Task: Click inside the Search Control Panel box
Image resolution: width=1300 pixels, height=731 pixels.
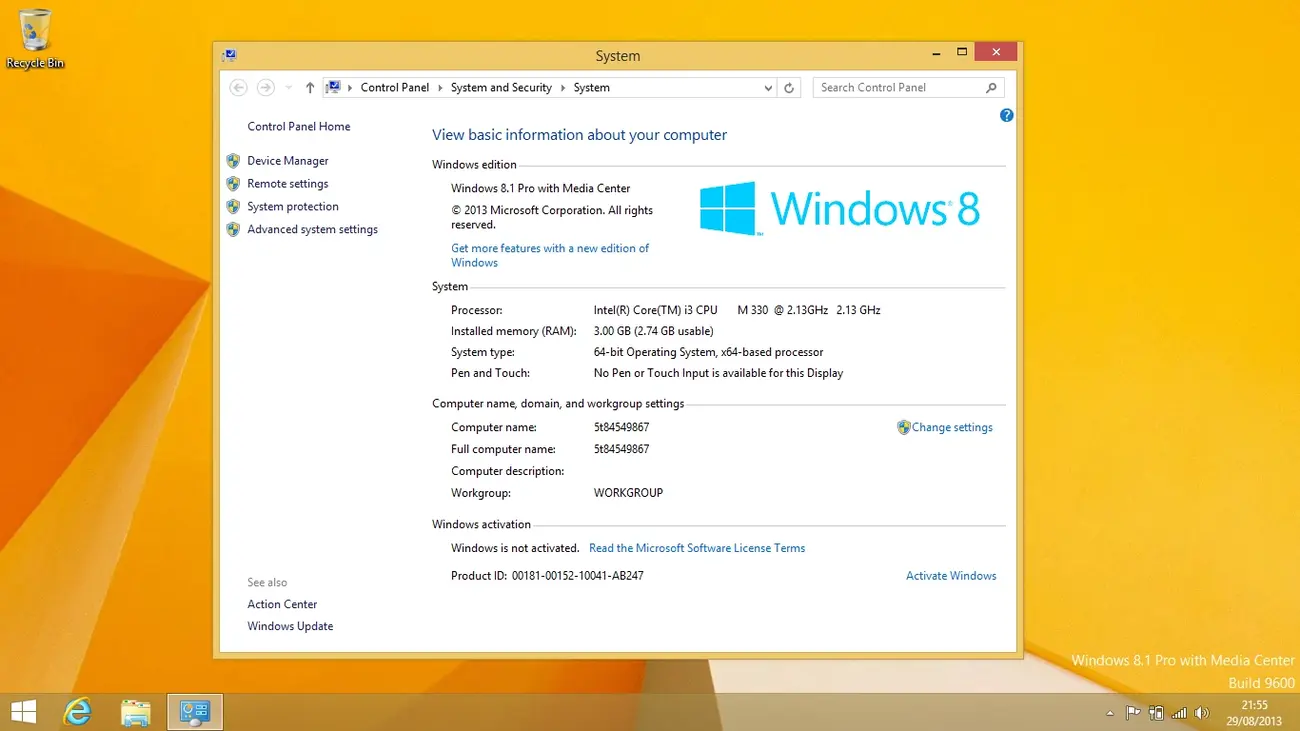Action: pos(900,87)
